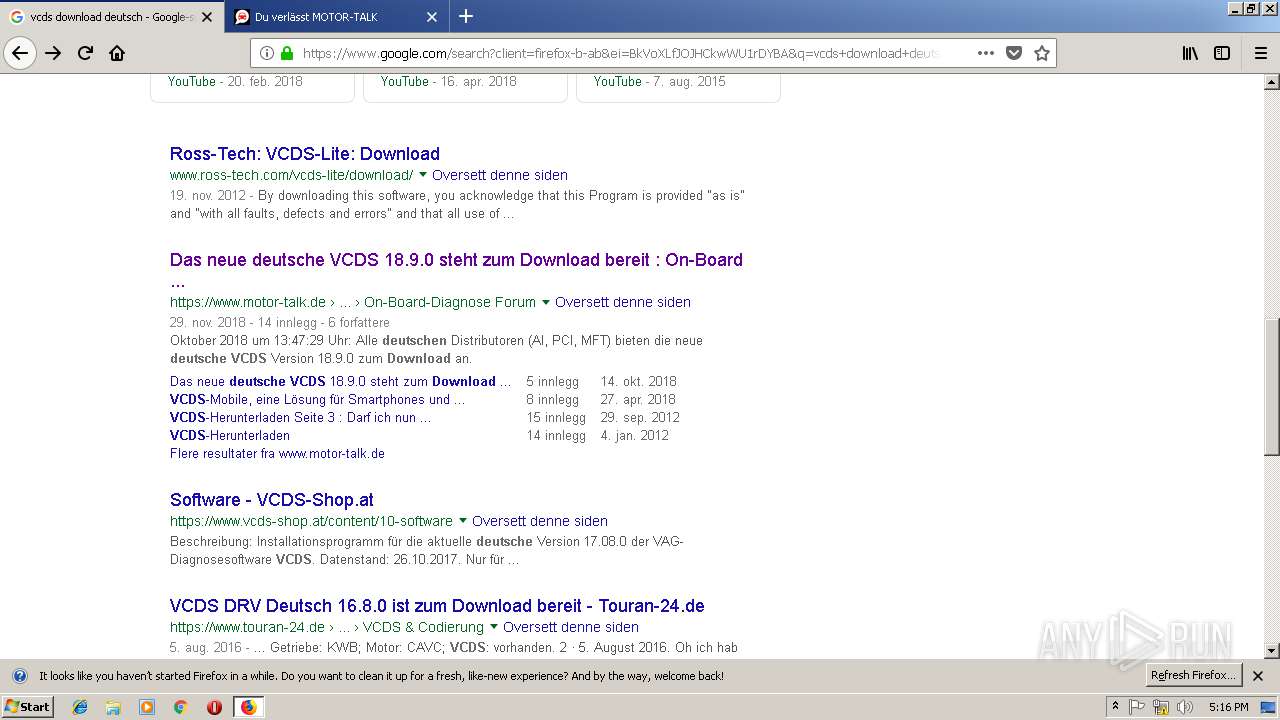
Task: Click the page vertical scrollbar thumb
Action: coord(1272,386)
